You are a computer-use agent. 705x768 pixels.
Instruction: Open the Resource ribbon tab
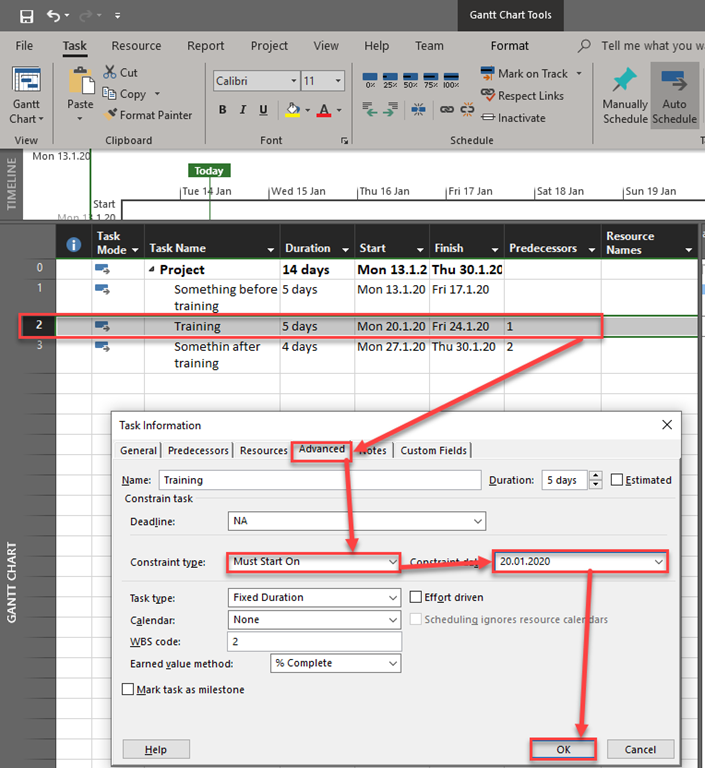click(x=136, y=46)
